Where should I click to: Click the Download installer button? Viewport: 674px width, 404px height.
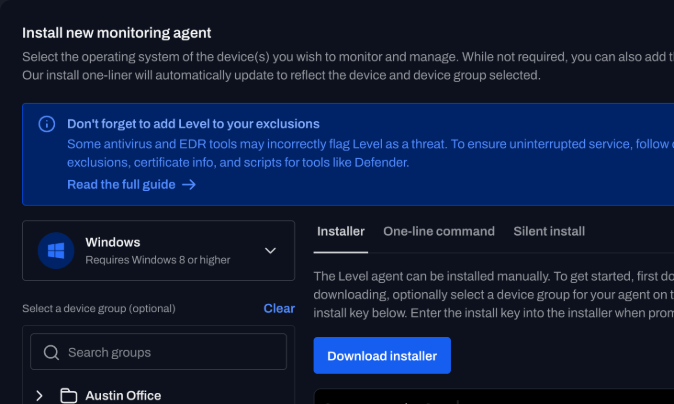click(x=382, y=355)
